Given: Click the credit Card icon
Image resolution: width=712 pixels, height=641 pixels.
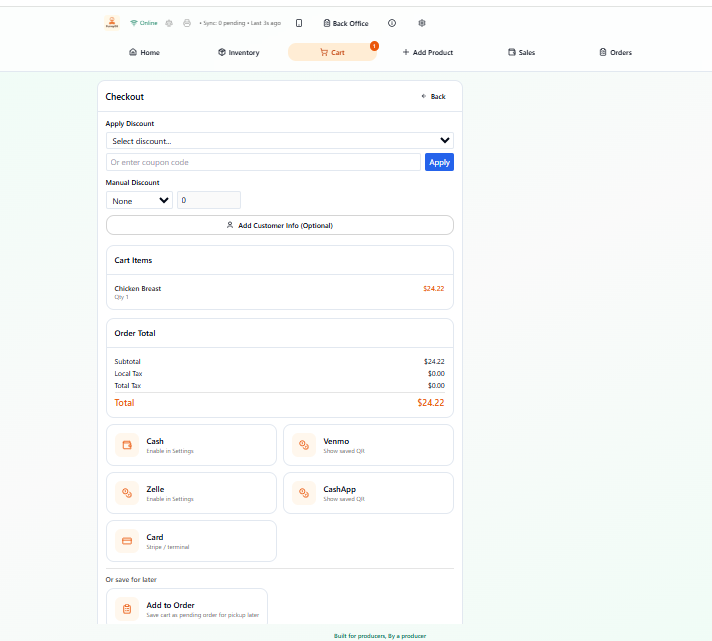Looking at the screenshot, I should coord(127,541).
